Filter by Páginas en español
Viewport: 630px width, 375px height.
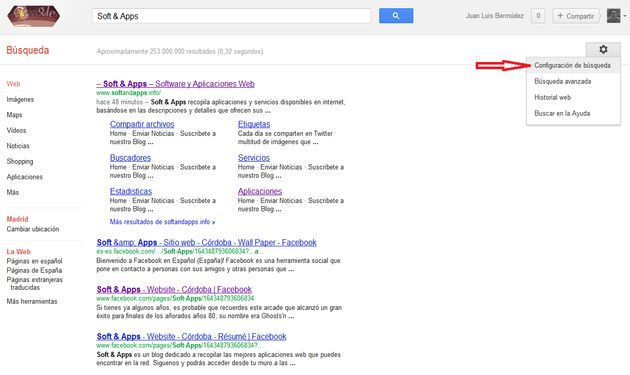(35, 261)
